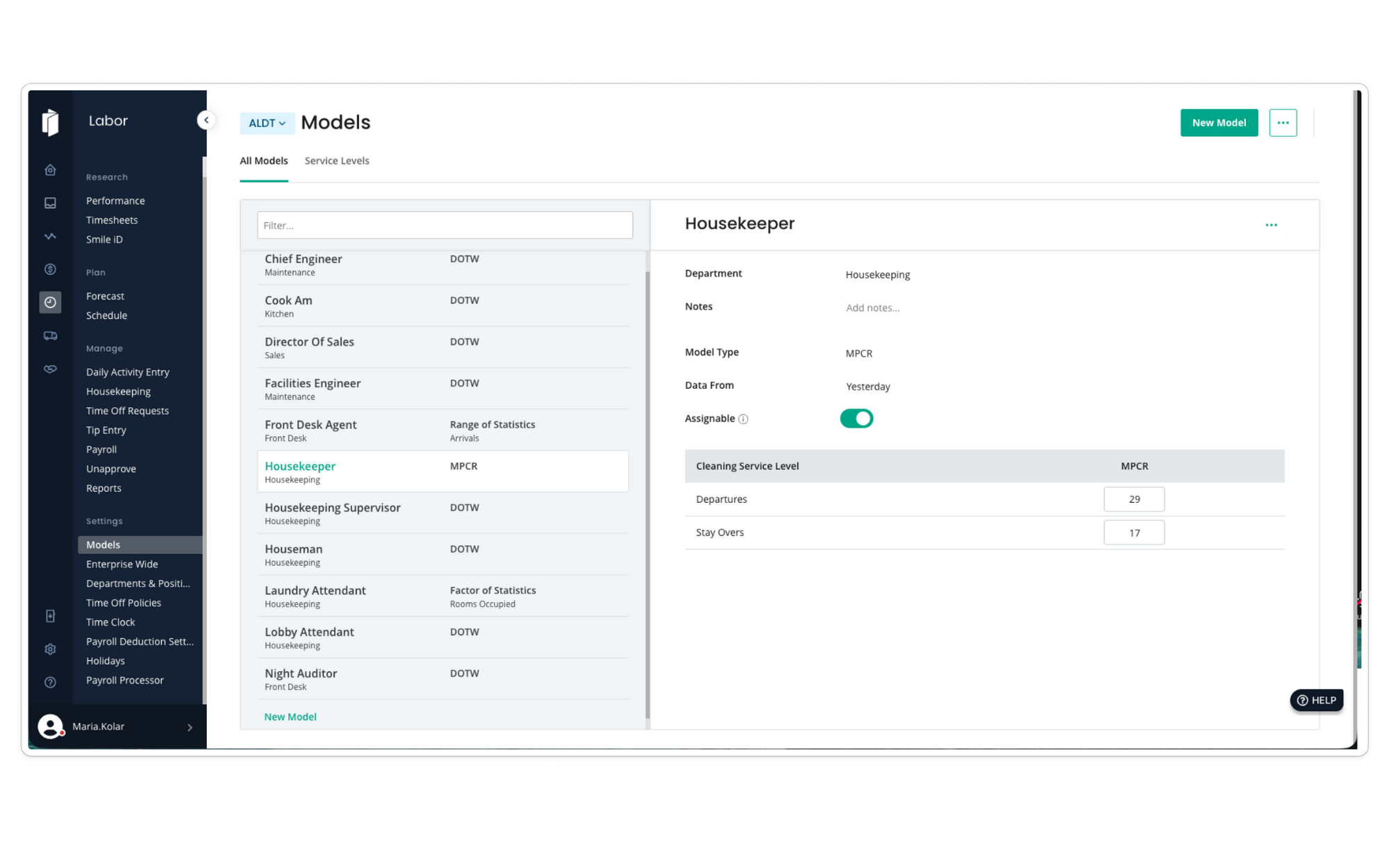
Task: Toggle the Assignable switch off
Action: click(x=856, y=419)
